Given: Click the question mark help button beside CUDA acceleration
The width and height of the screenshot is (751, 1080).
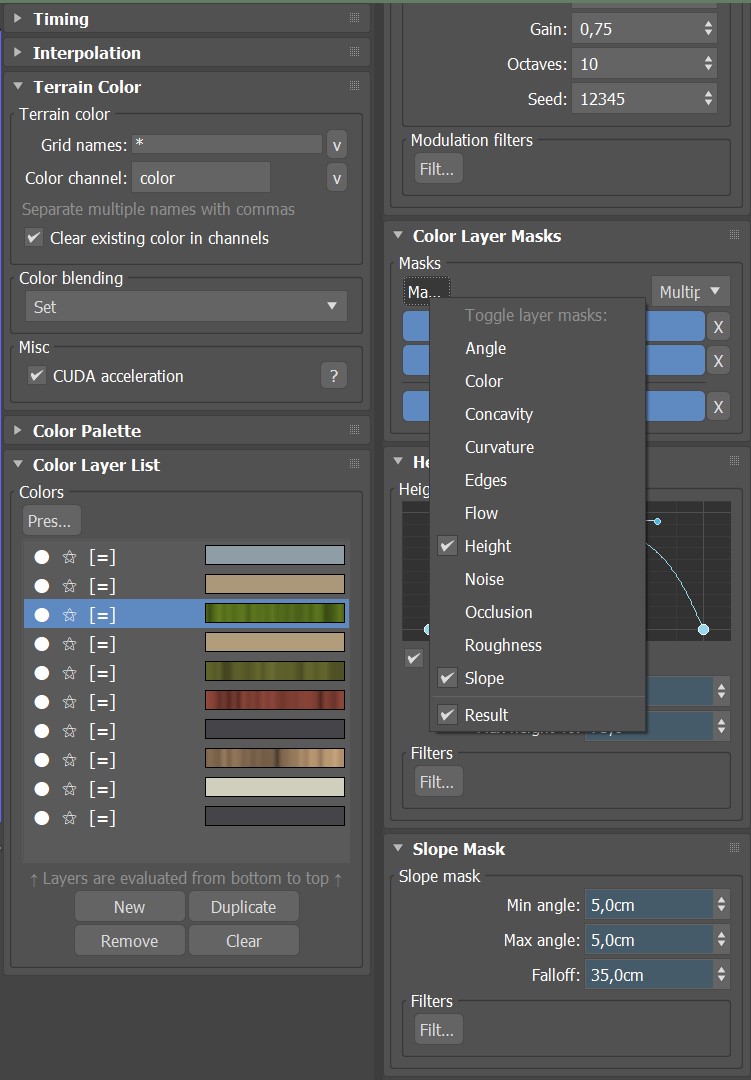Looking at the screenshot, I should click(334, 376).
